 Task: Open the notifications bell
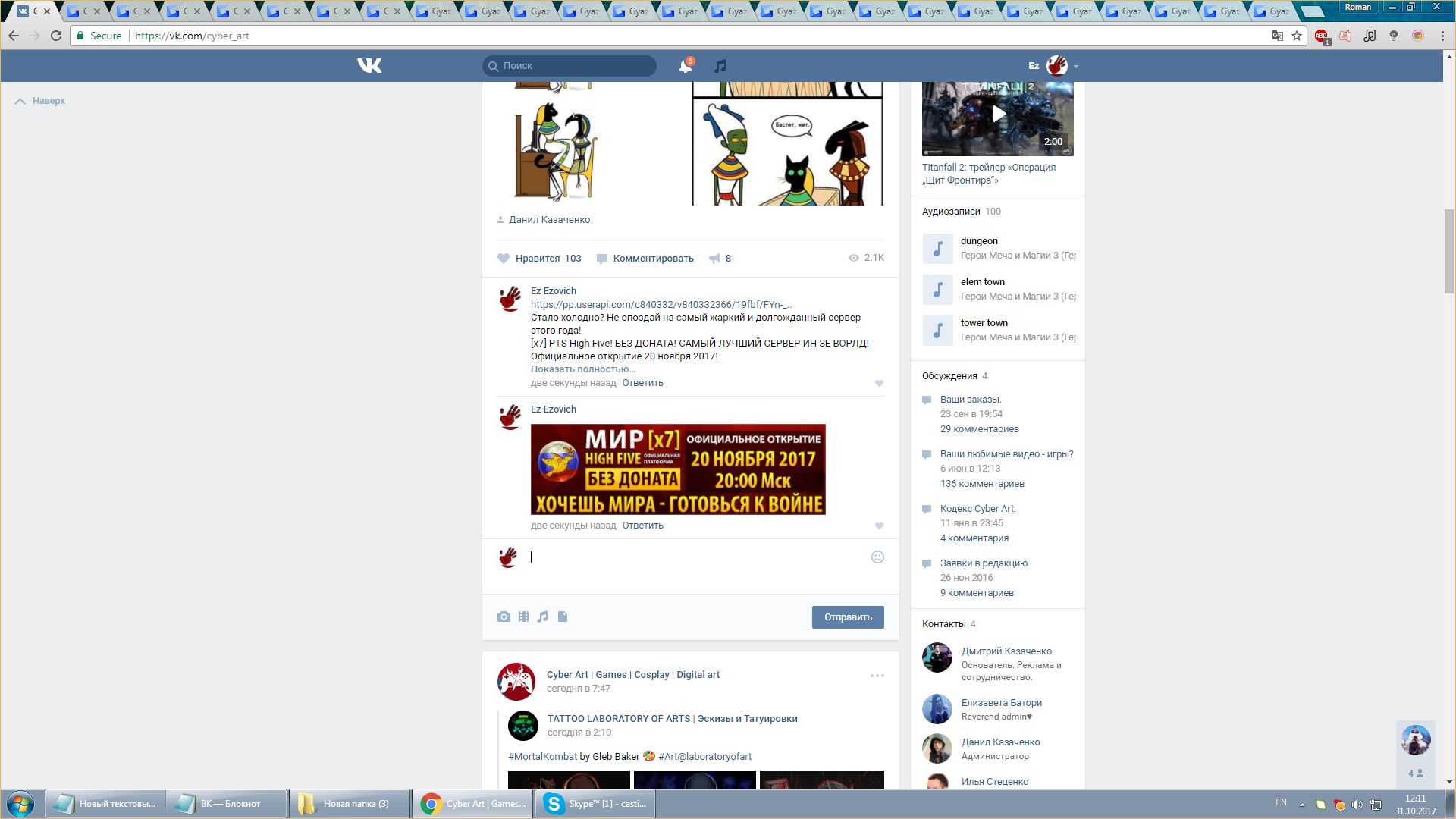tap(685, 66)
